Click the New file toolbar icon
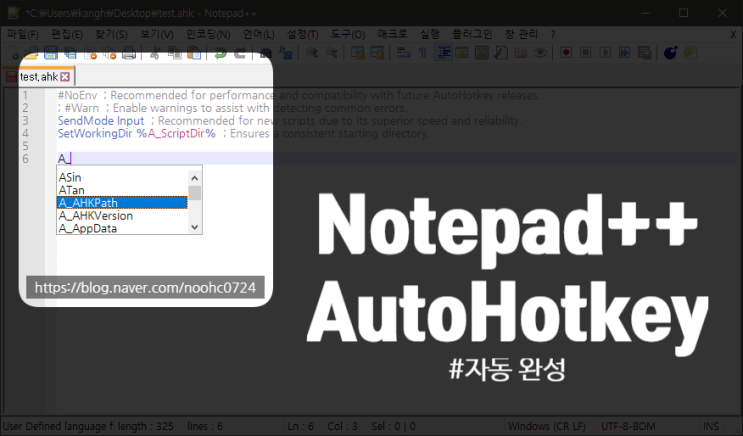Viewport: 743px width, 436px height. pos(12,53)
